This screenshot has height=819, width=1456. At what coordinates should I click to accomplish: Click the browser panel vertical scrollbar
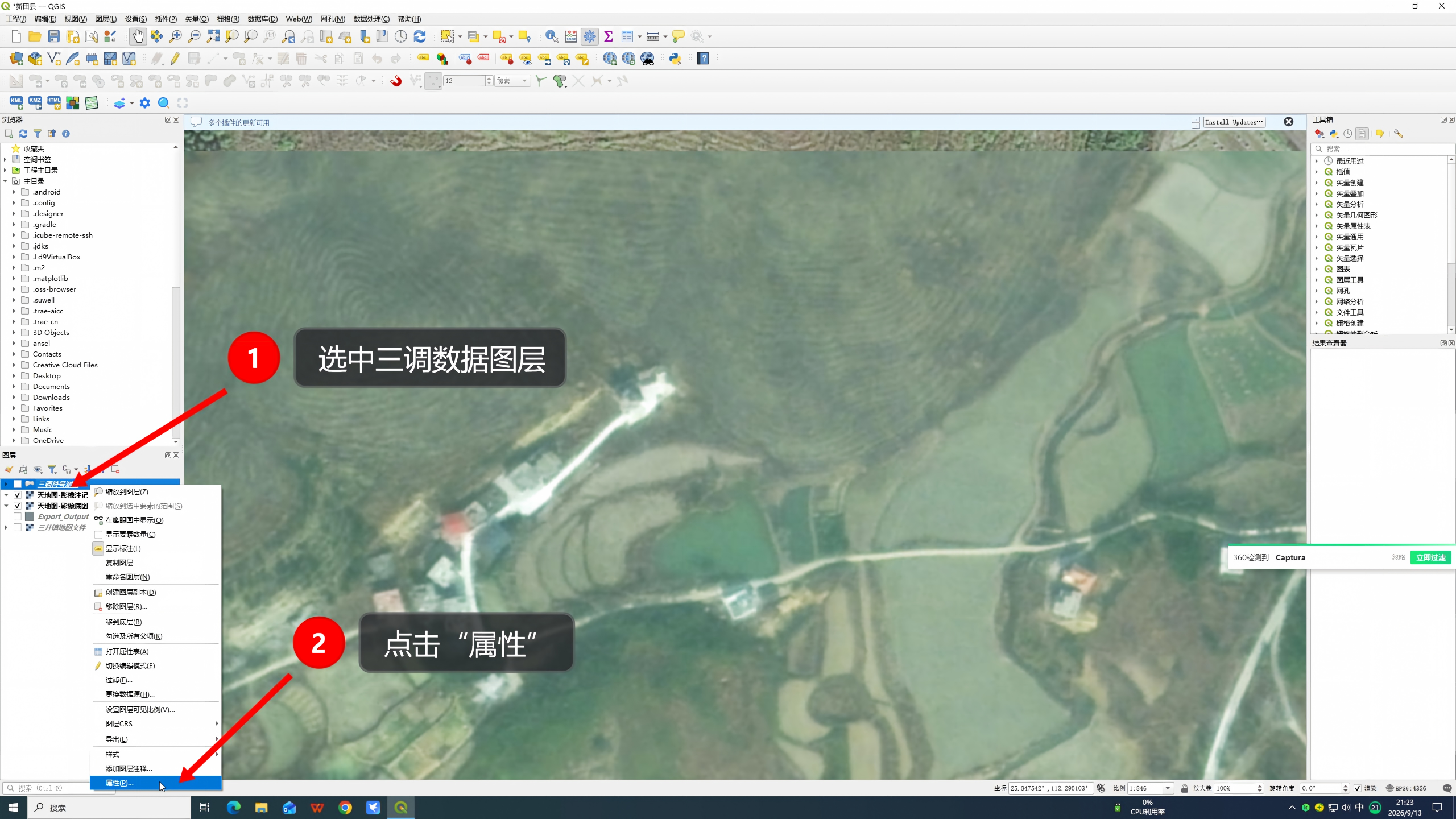[x=176, y=296]
